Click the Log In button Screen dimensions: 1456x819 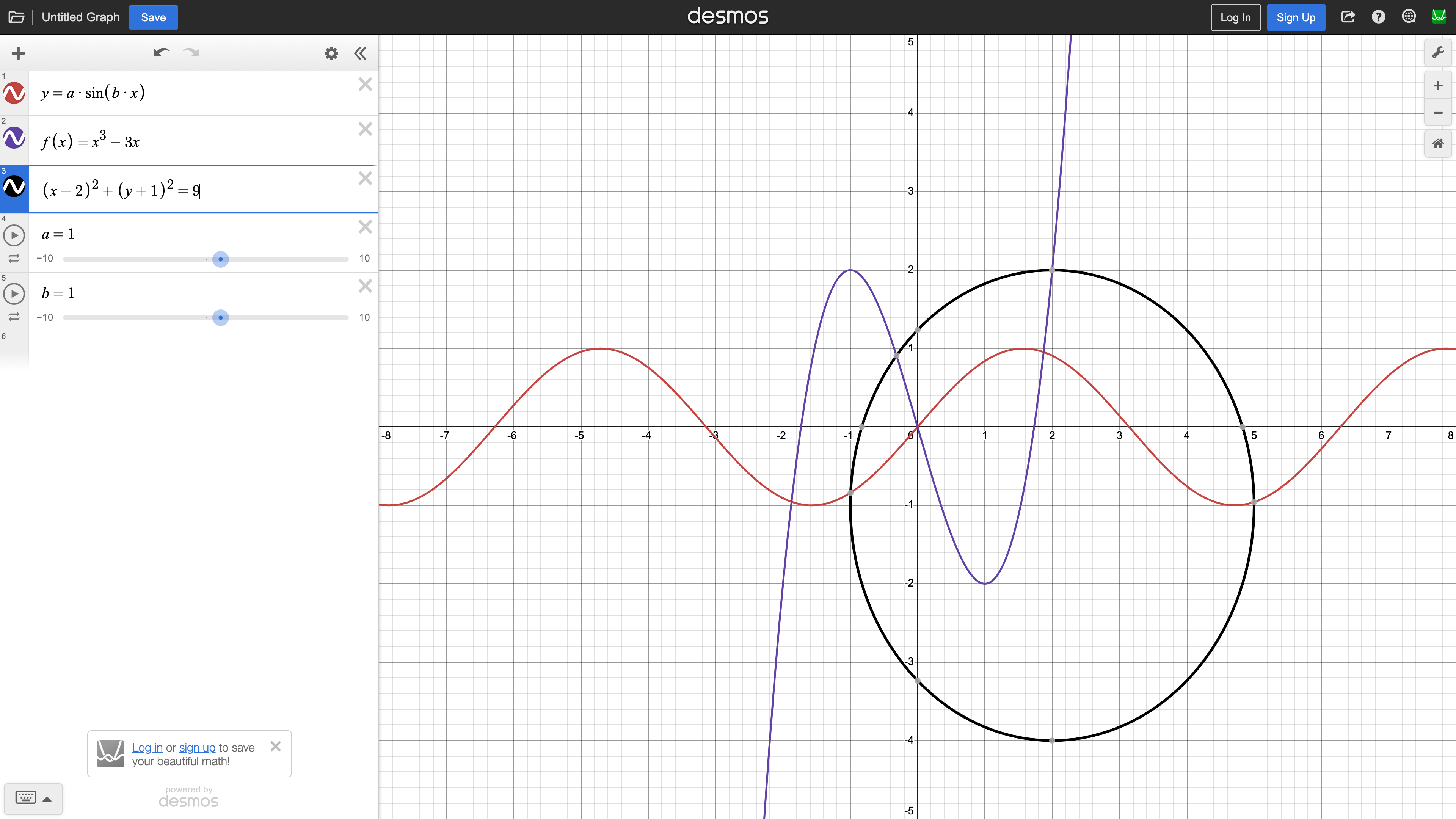[x=1236, y=17]
